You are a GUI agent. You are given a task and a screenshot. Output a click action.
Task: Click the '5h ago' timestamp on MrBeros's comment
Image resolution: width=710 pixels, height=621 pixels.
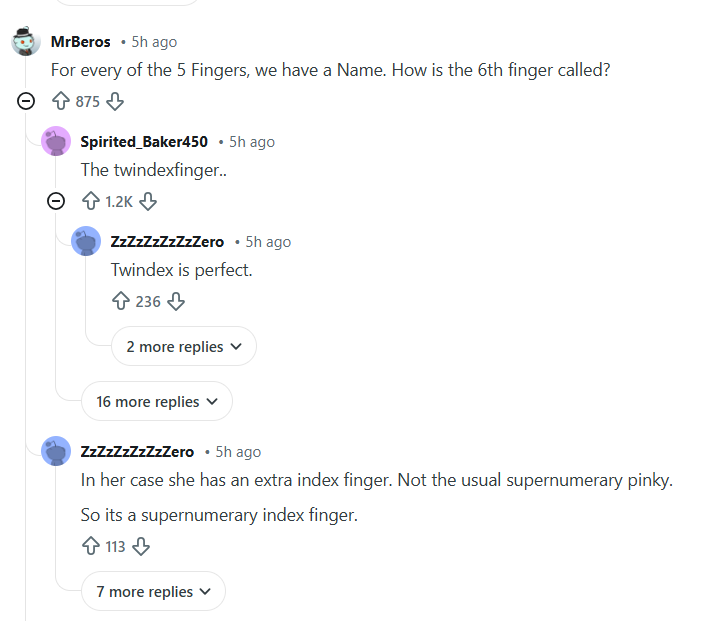tap(154, 42)
